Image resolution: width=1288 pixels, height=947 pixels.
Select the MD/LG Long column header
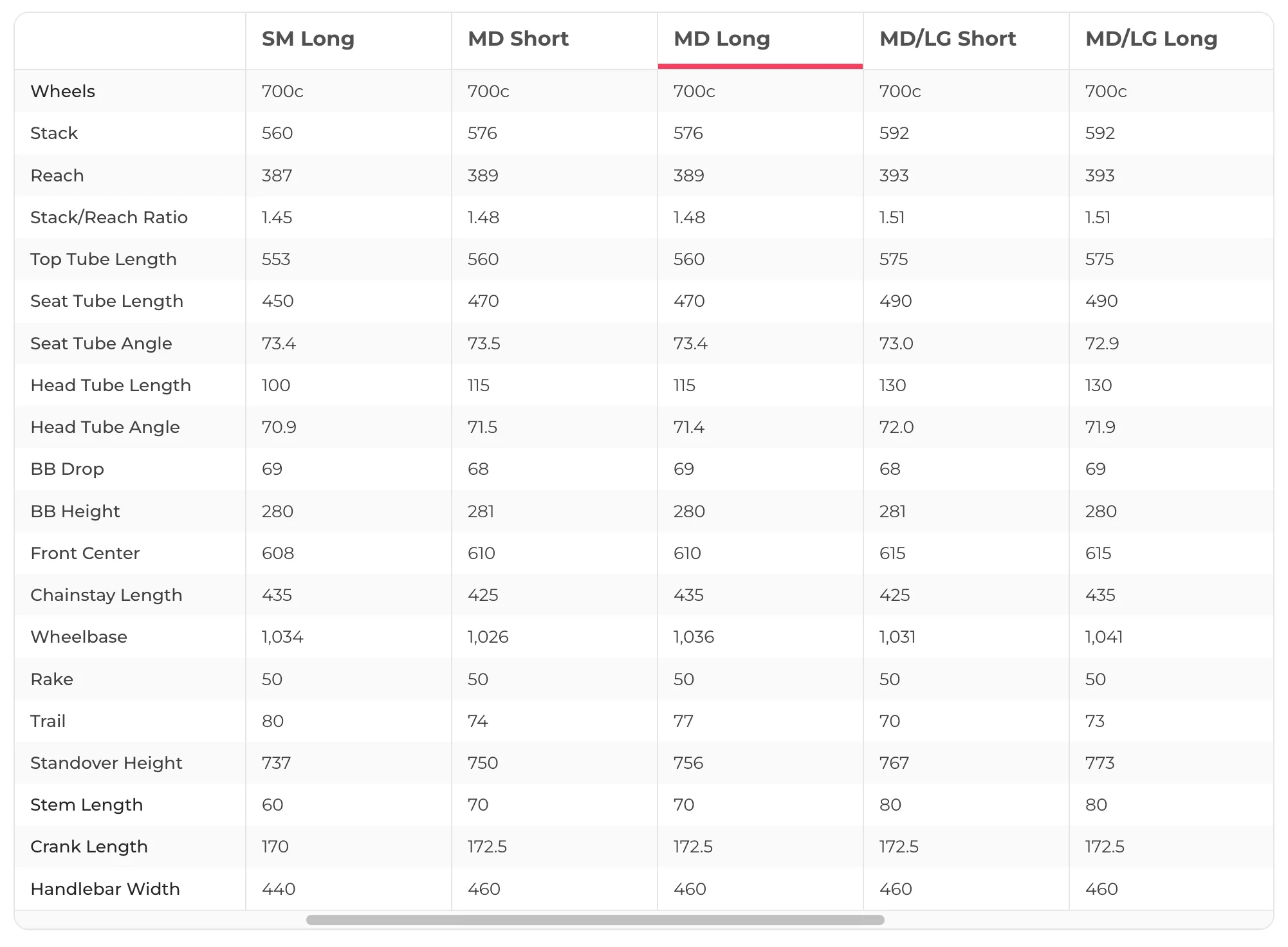pyautogui.click(x=1151, y=39)
